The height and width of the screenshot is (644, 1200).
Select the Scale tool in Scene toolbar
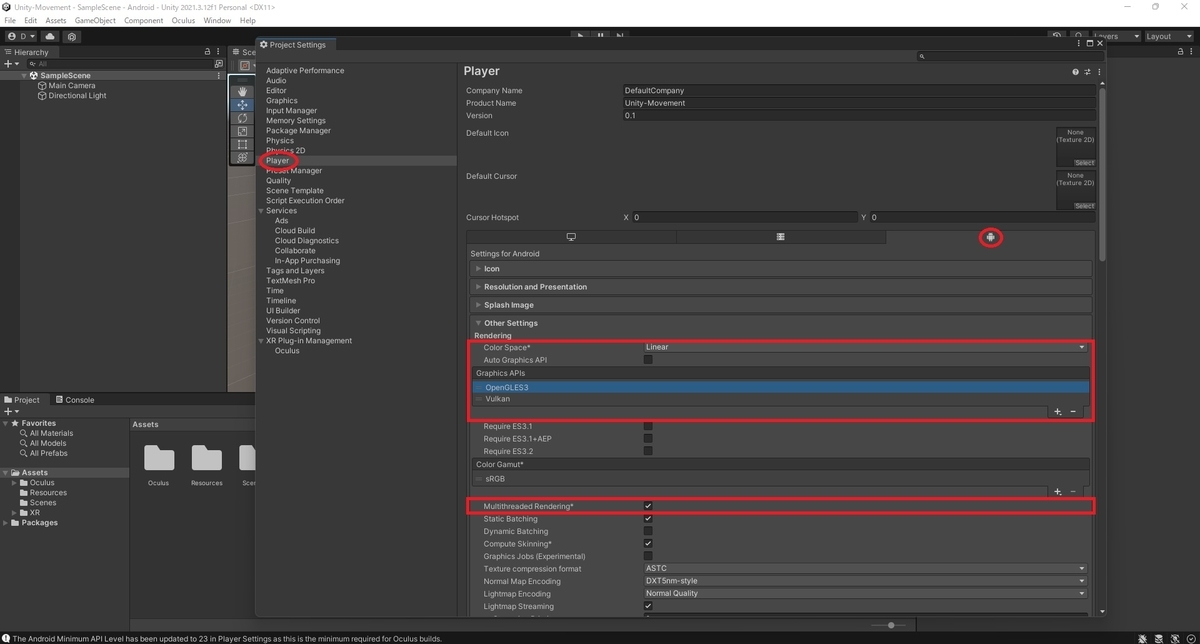pos(242,131)
